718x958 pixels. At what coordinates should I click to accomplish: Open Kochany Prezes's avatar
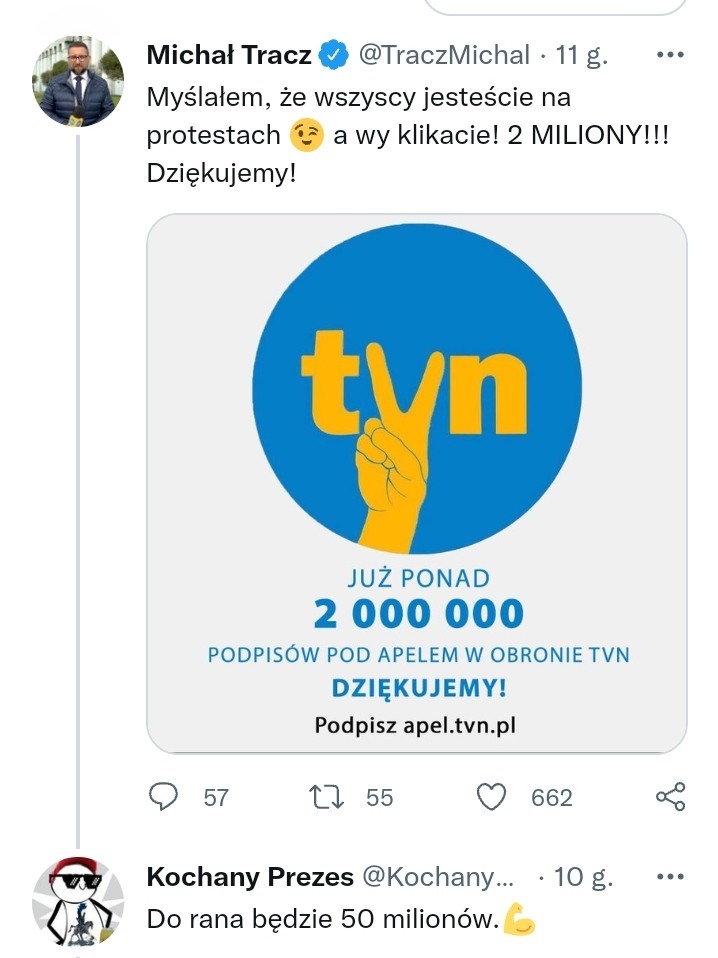[78, 902]
